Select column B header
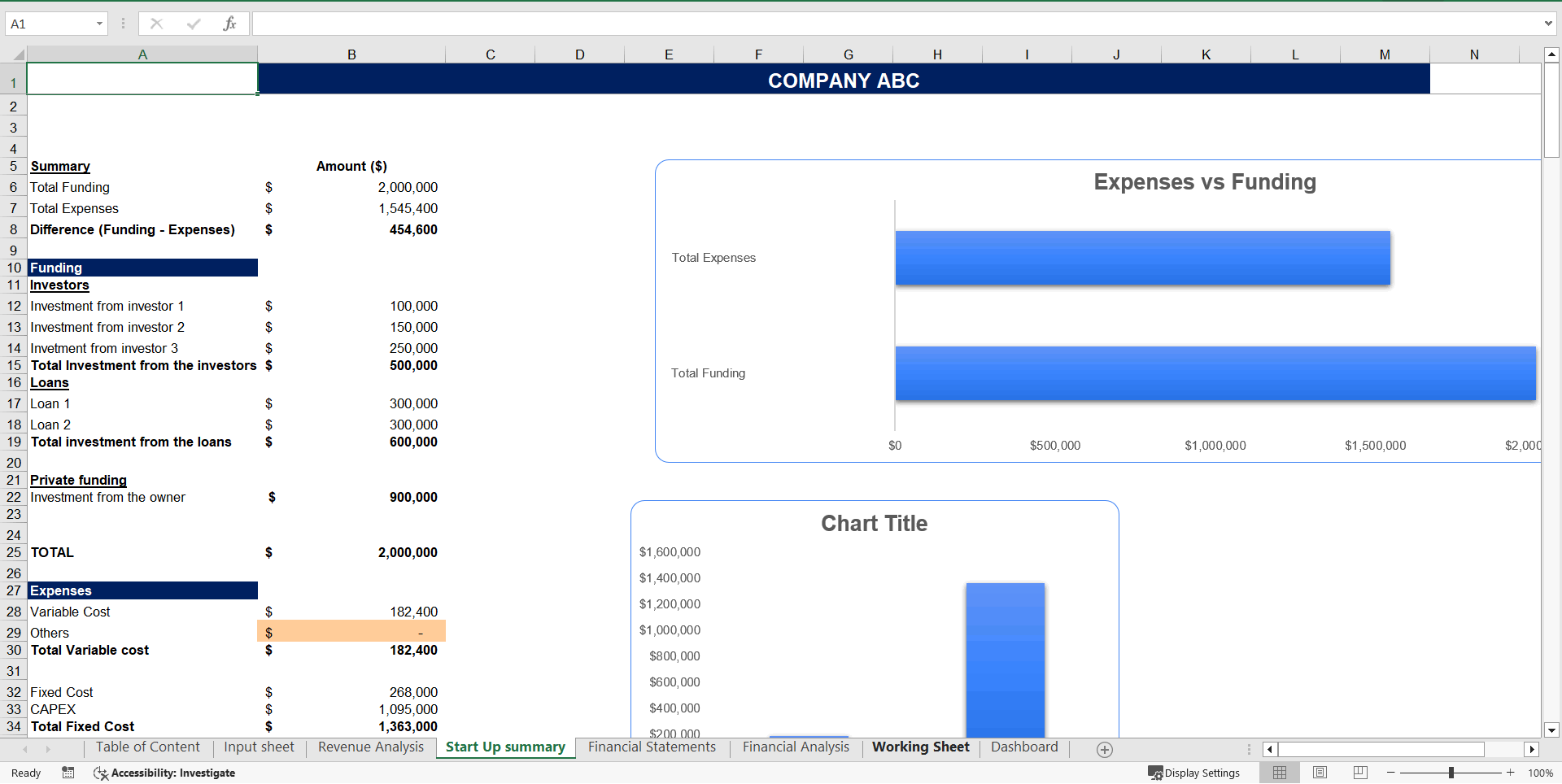 point(351,54)
